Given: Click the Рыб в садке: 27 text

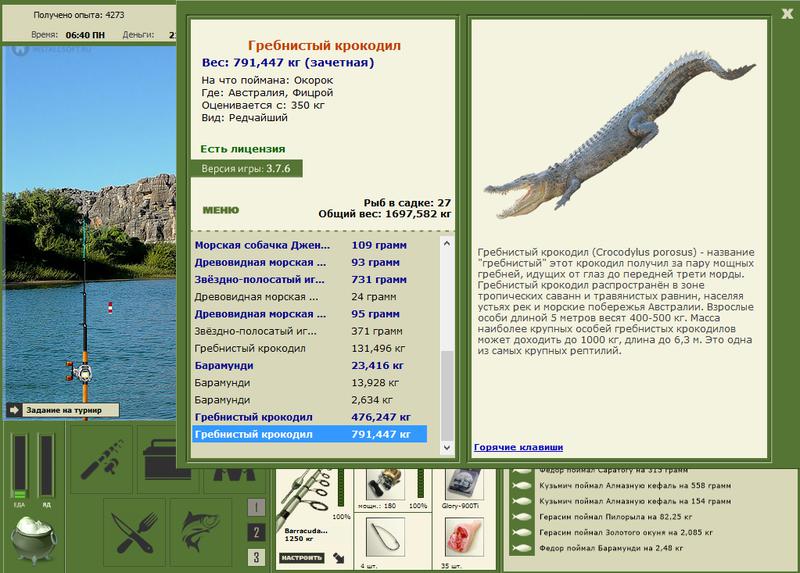Looking at the screenshot, I should click(x=407, y=203).
